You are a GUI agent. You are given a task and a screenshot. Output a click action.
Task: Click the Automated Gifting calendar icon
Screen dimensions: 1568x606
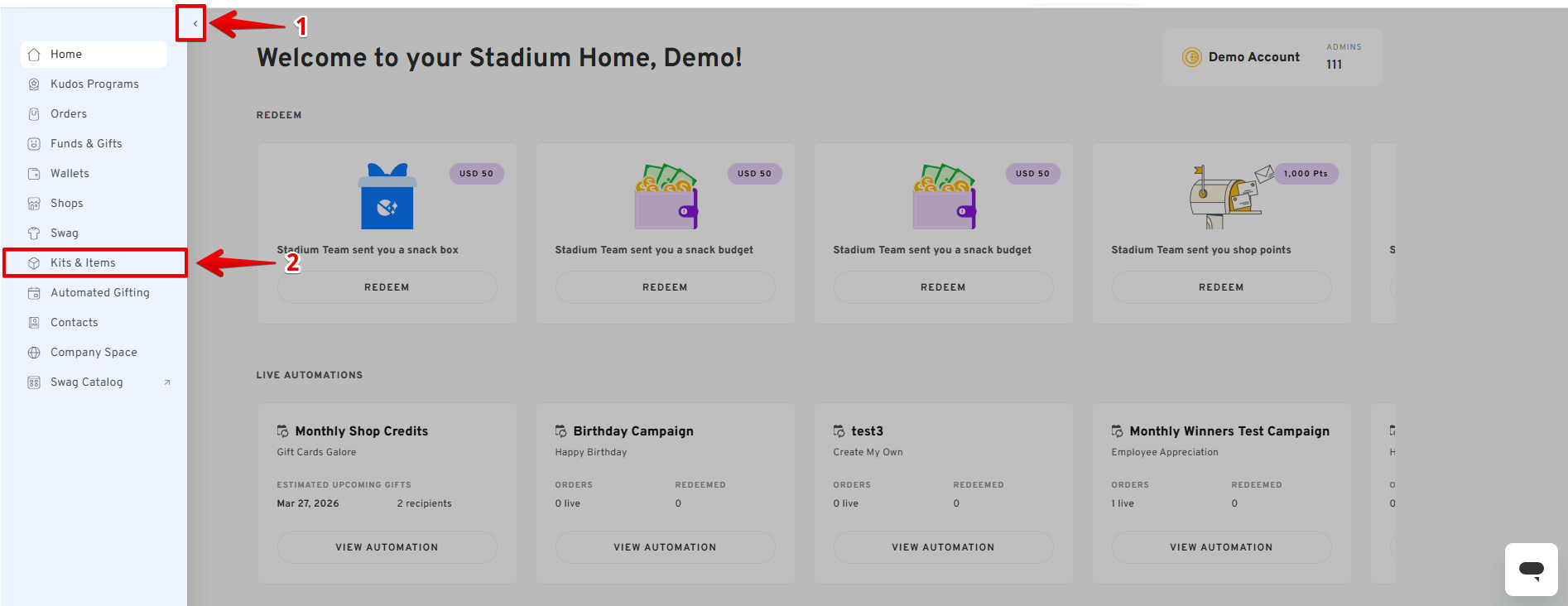pyautogui.click(x=34, y=293)
